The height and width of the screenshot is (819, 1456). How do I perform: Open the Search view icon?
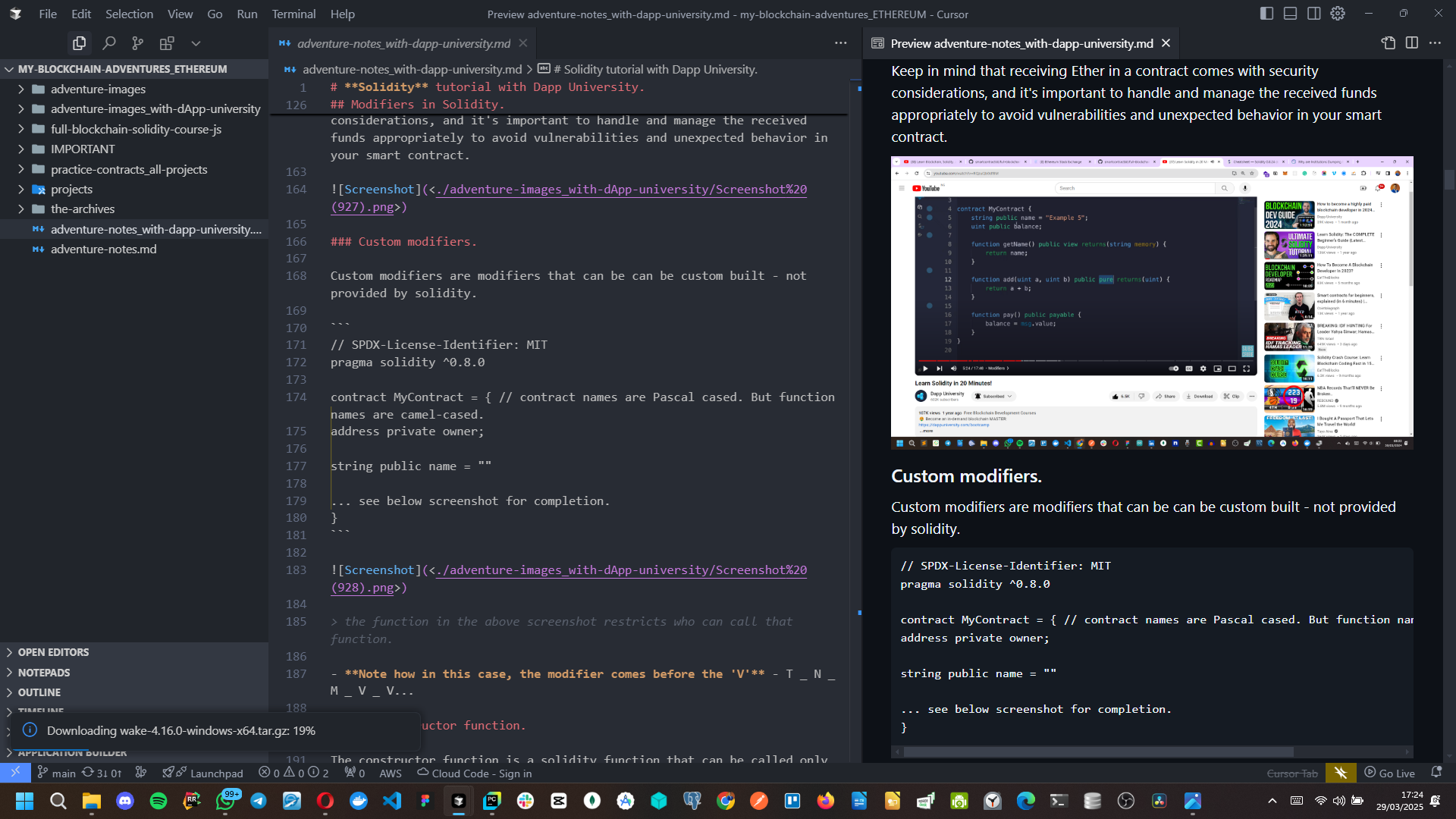pos(108,43)
